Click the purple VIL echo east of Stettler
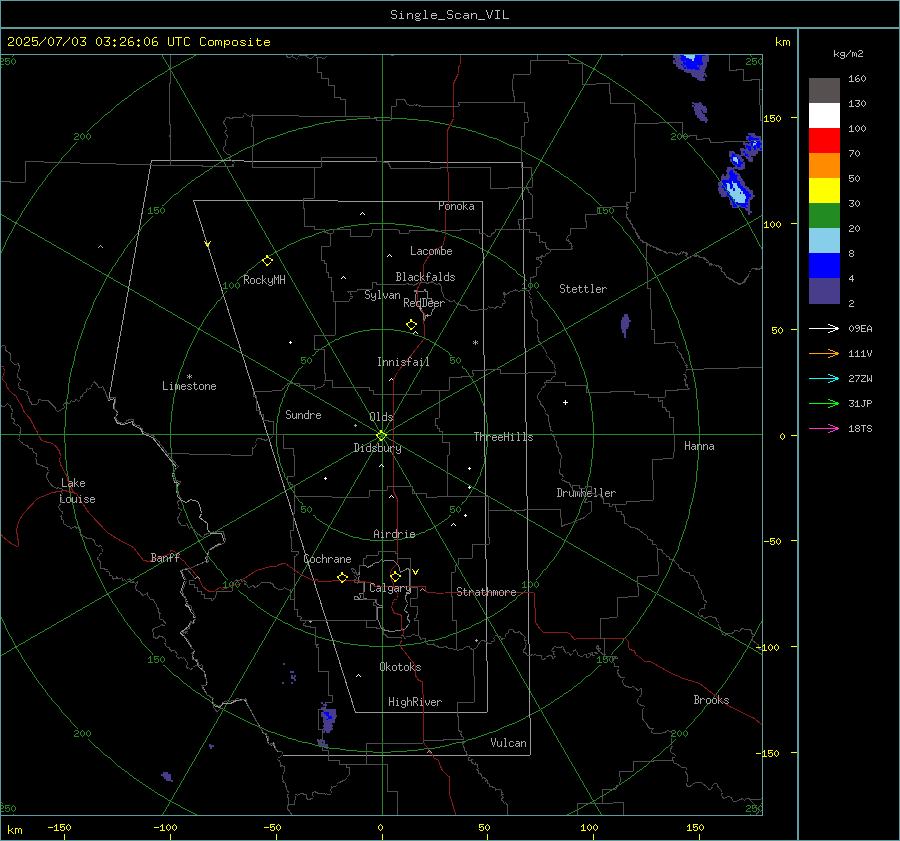This screenshot has width=900, height=841. point(625,325)
